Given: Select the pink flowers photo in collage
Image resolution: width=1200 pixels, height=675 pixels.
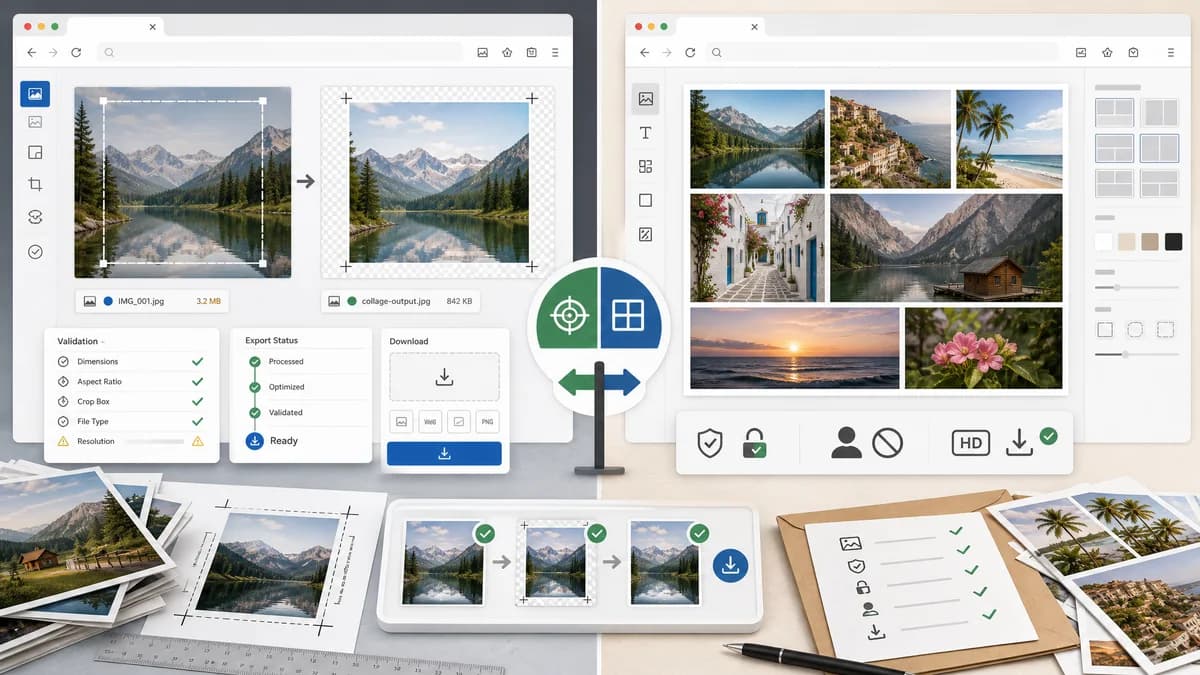Looking at the screenshot, I should (983, 347).
